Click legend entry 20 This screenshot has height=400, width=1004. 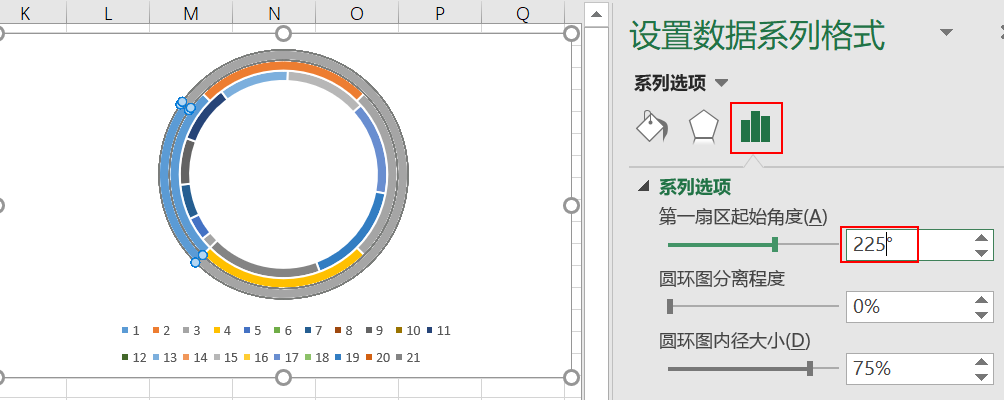pyautogui.click(x=378, y=357)
